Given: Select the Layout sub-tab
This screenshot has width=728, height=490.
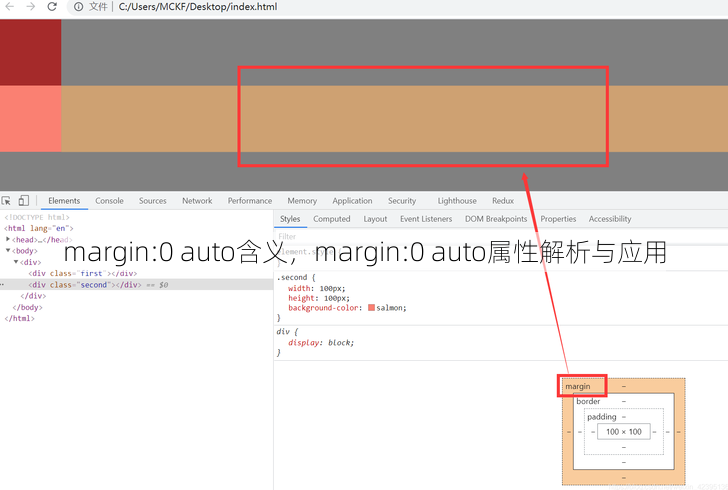Looking at the screenshot, I should pyautogui.click(x=375, y=219).
